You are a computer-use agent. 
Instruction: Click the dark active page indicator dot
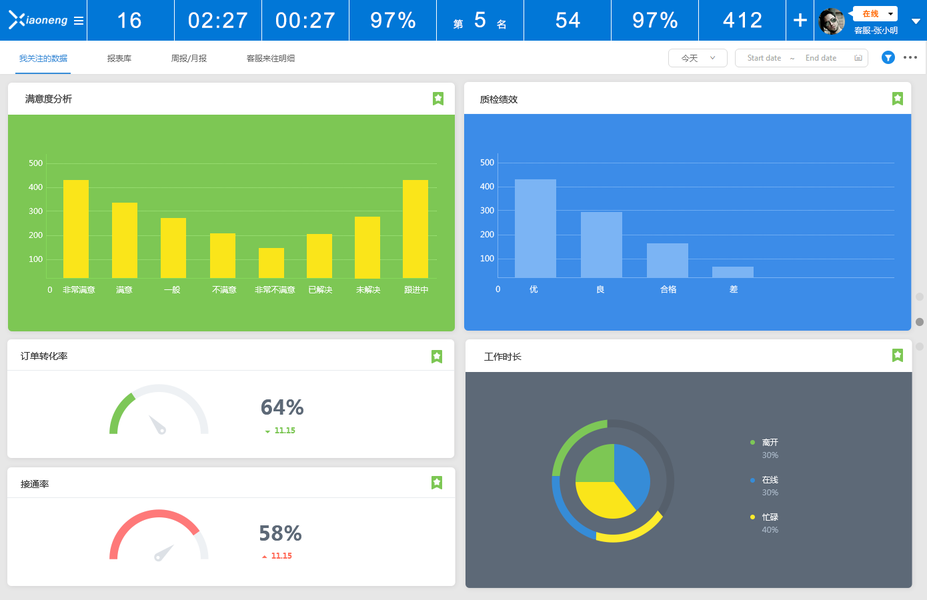click(919, 322)
